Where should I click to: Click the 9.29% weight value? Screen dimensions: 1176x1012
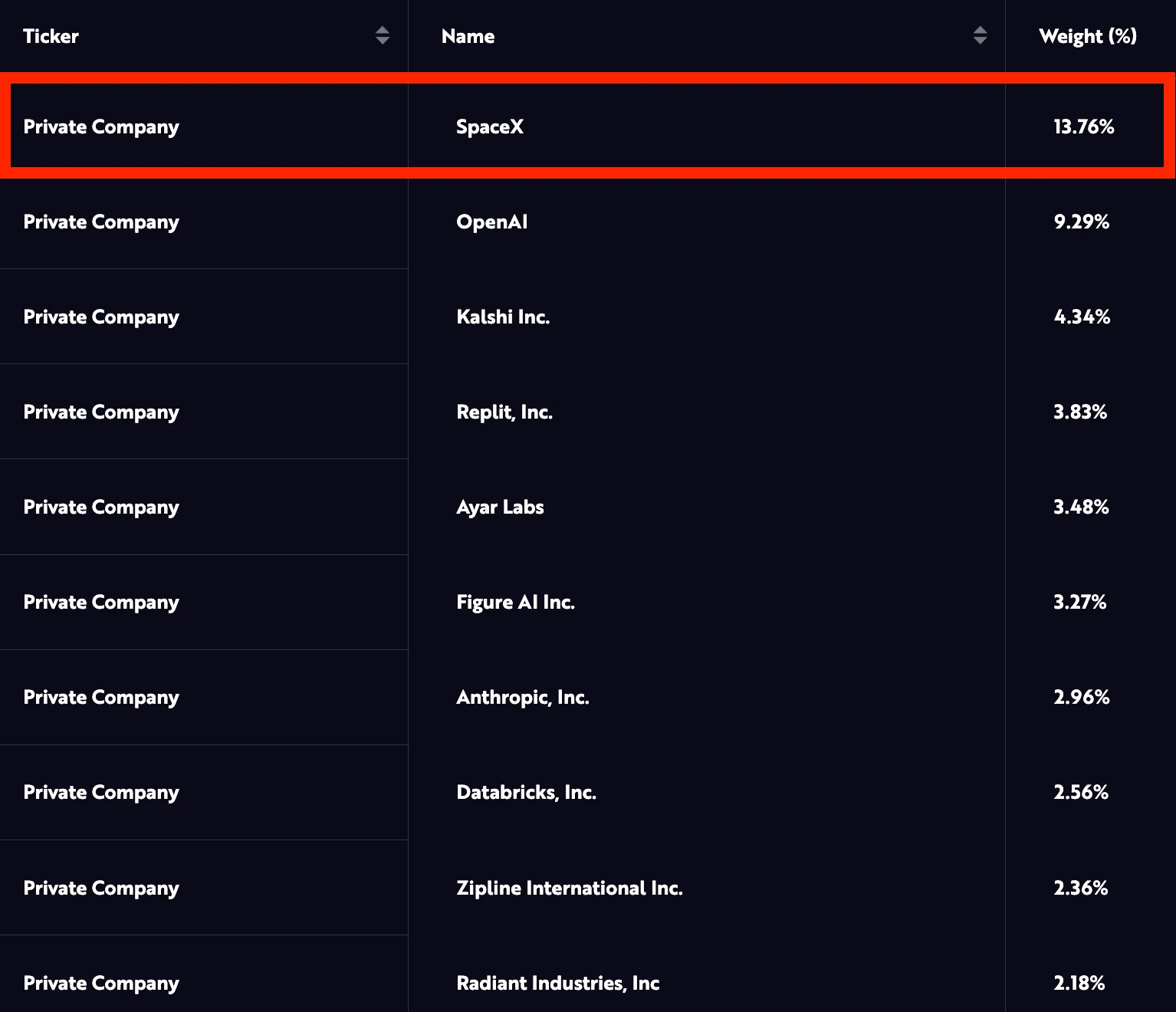(x=1082, y=222)
